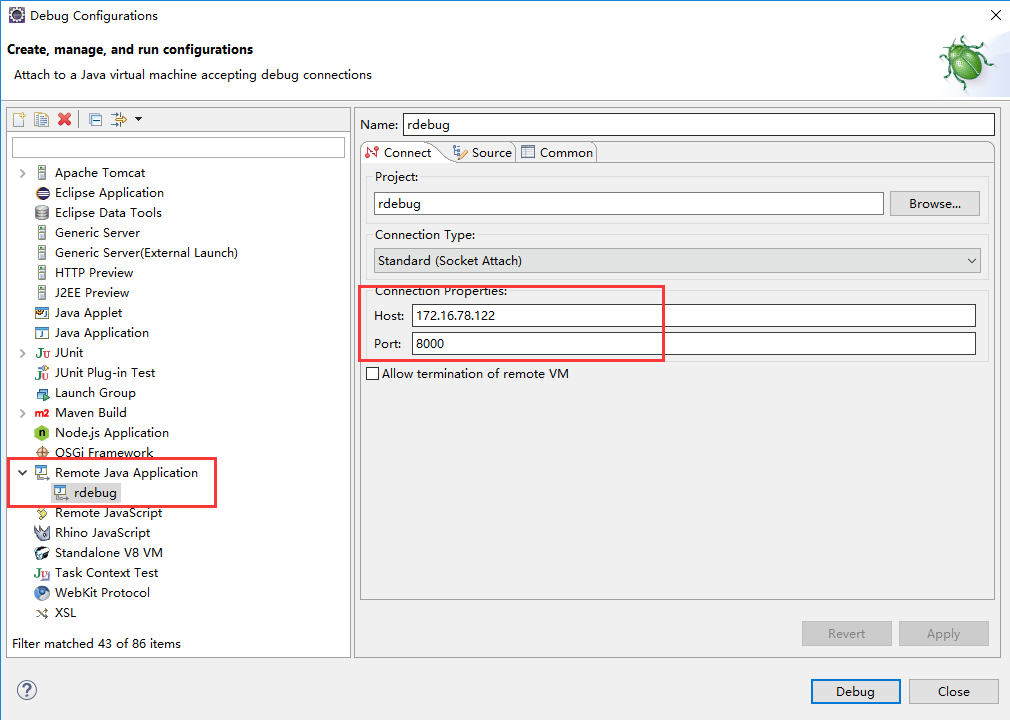
Task: Click the Apply button
Action: (944, 634)
